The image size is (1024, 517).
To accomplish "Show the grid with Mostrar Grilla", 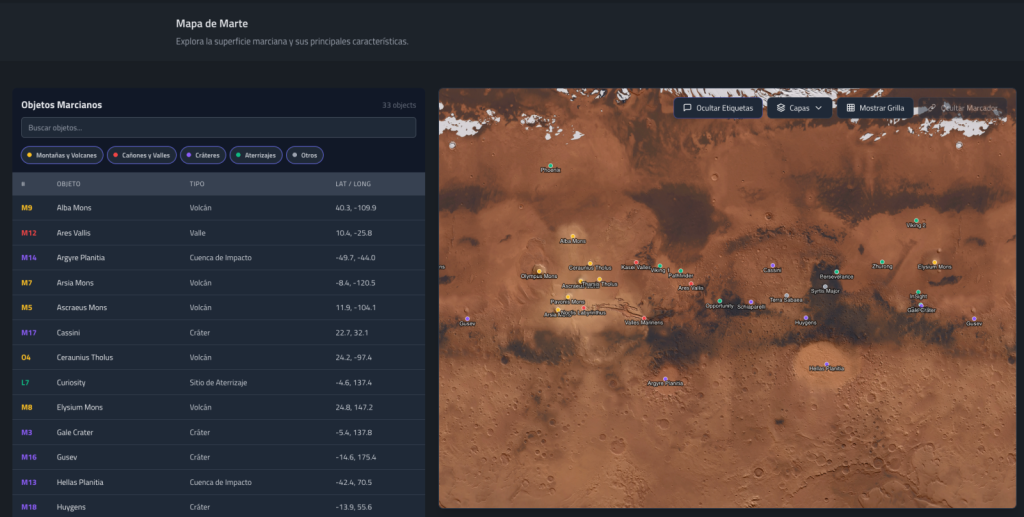I will 875,108.
